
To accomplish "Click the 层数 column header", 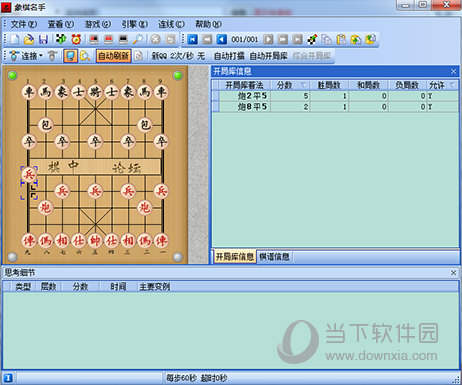I will point(48,287).
